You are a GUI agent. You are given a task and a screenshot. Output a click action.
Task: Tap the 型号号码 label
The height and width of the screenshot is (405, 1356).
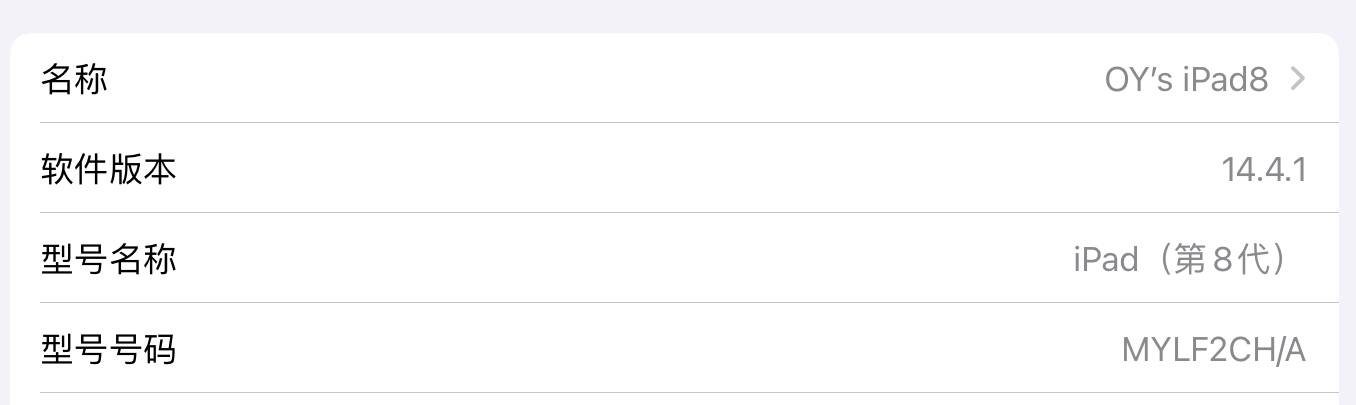[108, 349]
